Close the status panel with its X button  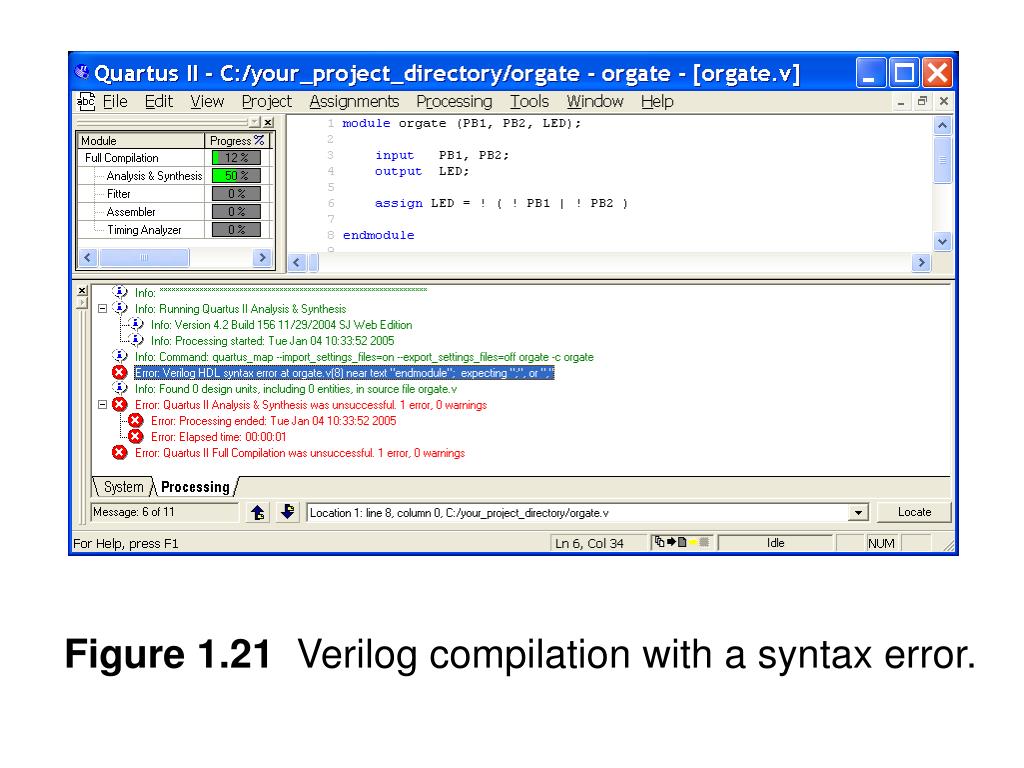coord(268,122)
